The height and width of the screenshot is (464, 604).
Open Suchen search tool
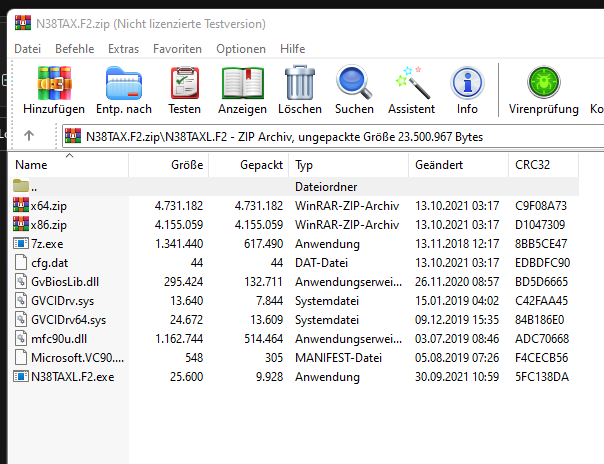(x=354, y=82)
